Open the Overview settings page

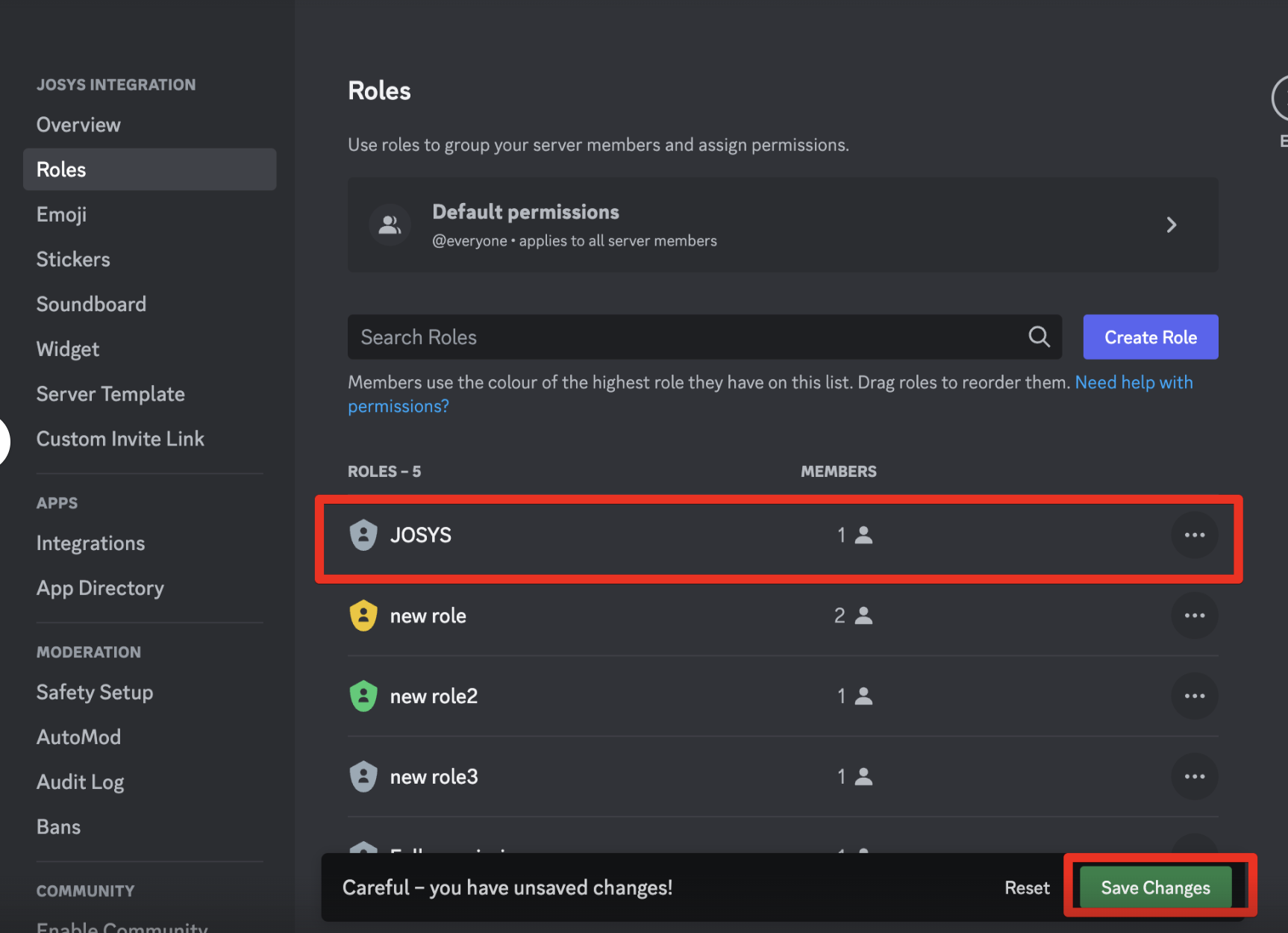click(78, 125)
